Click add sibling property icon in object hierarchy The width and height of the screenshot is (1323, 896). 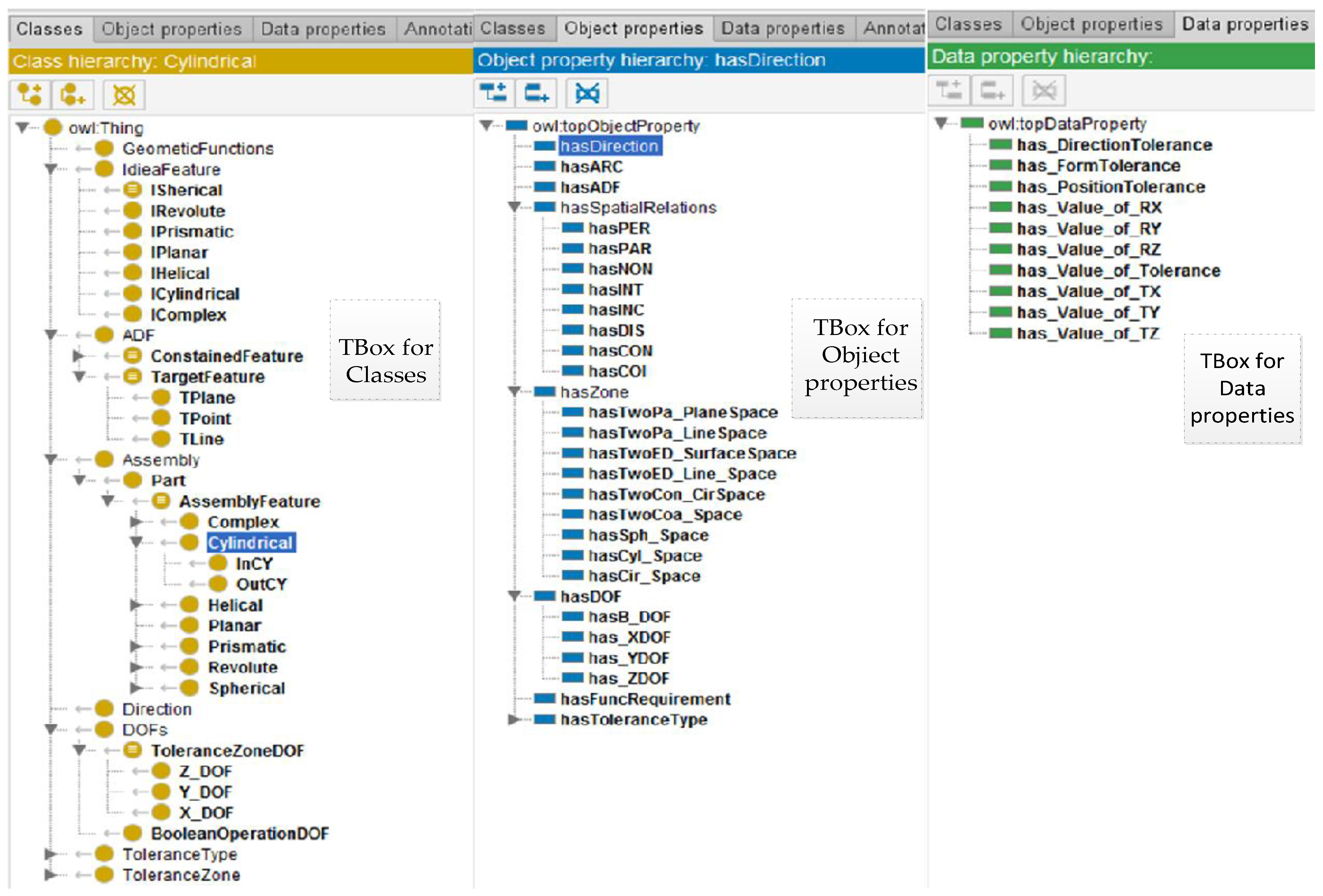point(536,92)
